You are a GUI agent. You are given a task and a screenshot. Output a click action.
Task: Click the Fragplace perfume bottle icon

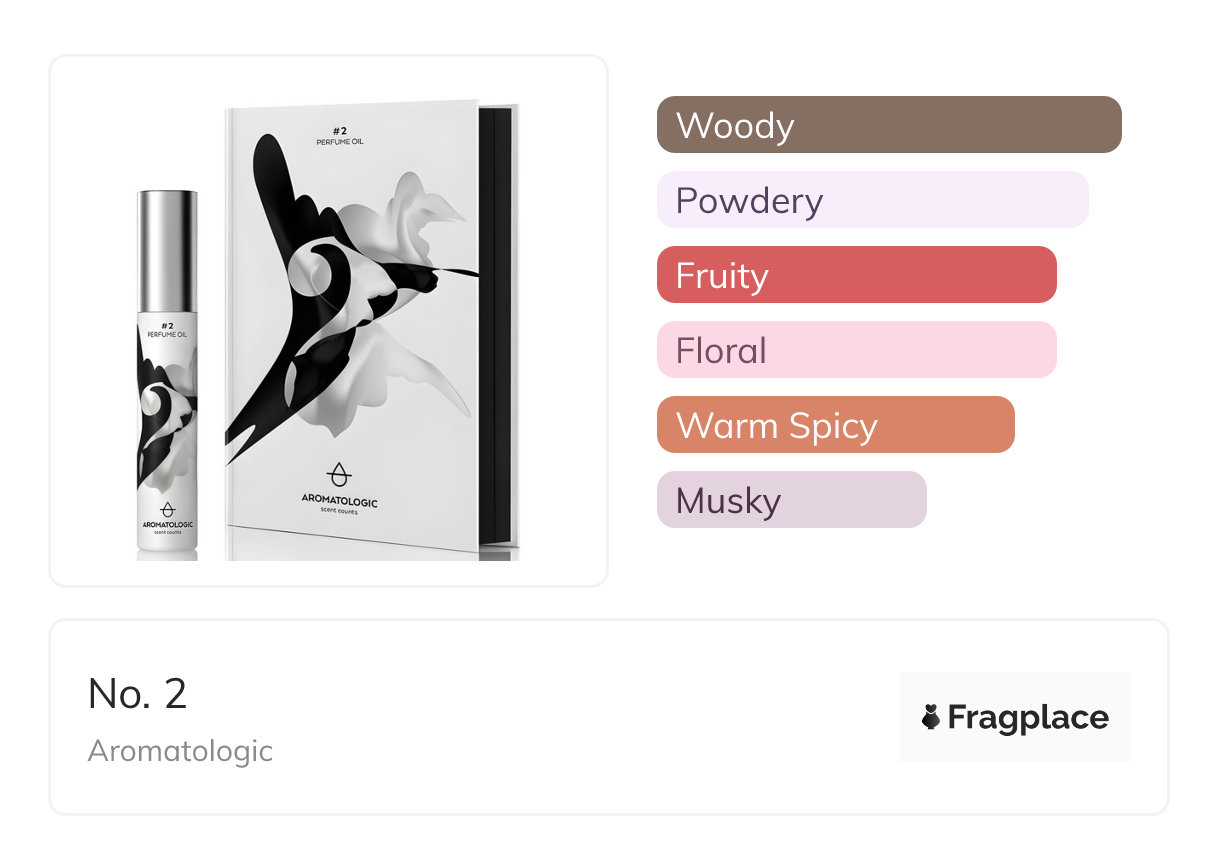coord(931,717)
